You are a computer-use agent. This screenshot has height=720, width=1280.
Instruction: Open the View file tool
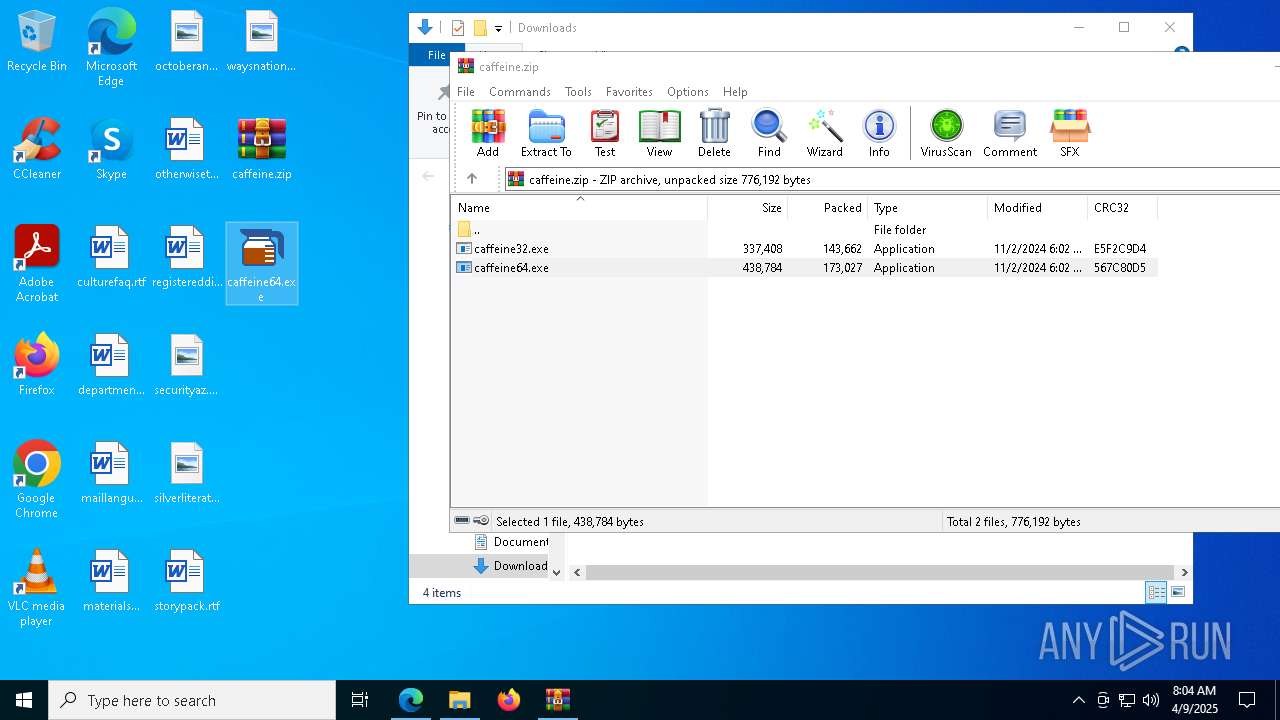(x=659, y=134)
